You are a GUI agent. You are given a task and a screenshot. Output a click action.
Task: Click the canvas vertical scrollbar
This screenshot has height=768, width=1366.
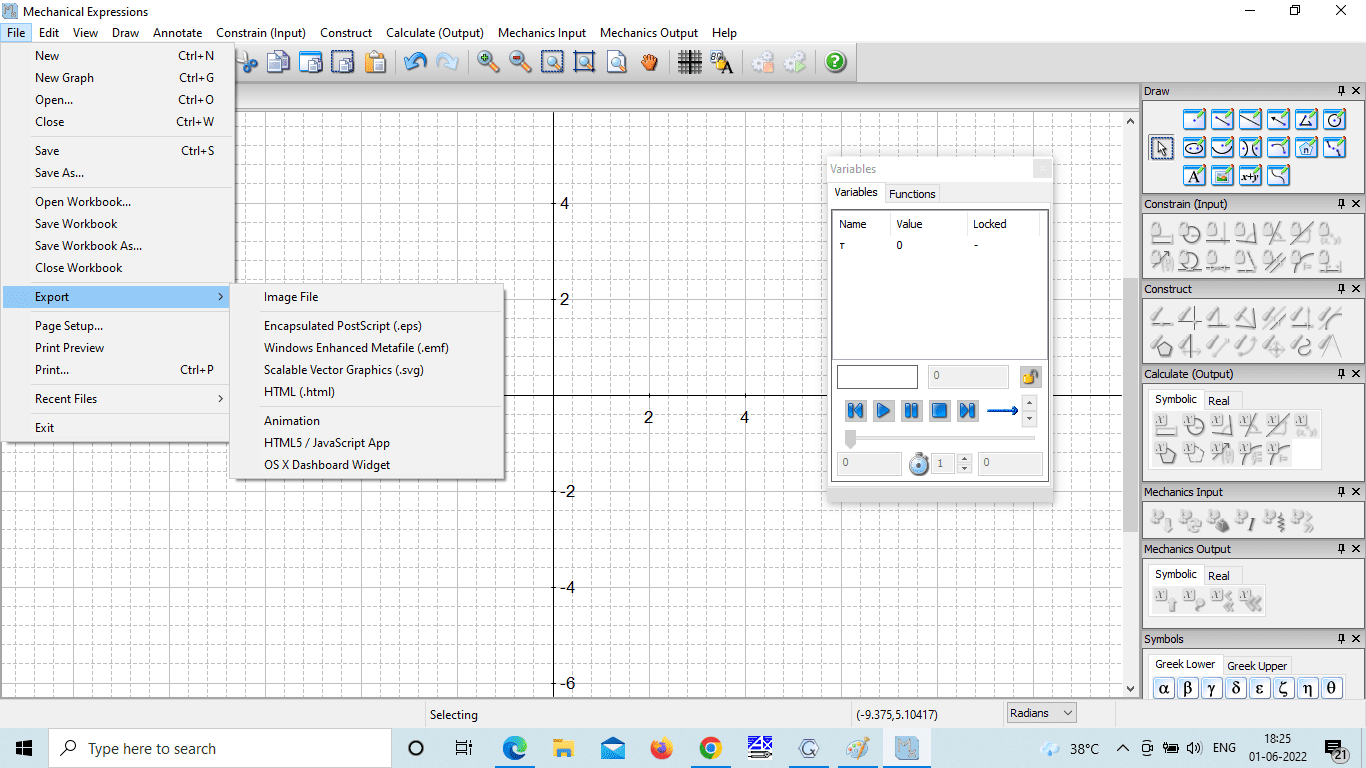click(x=1131, y=404)
